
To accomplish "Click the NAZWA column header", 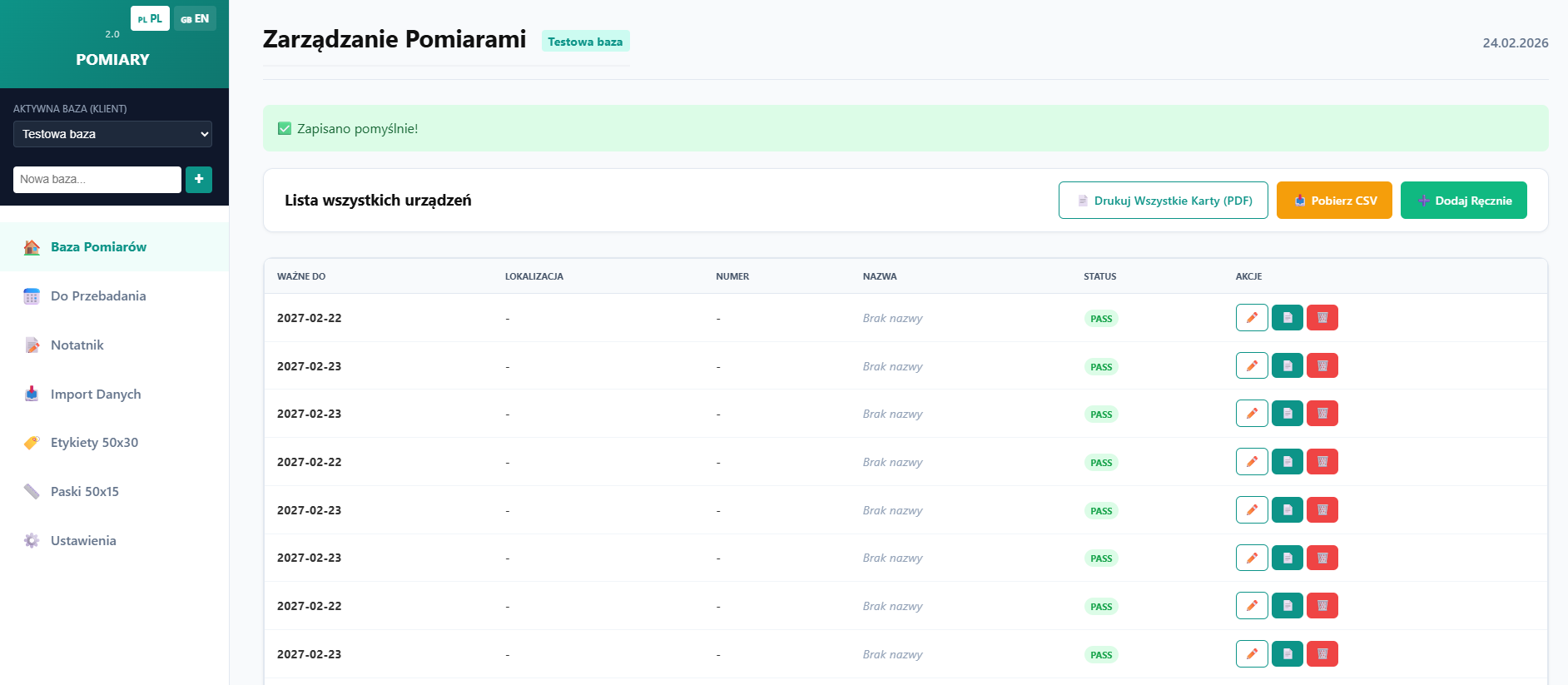I will point(880,276).
